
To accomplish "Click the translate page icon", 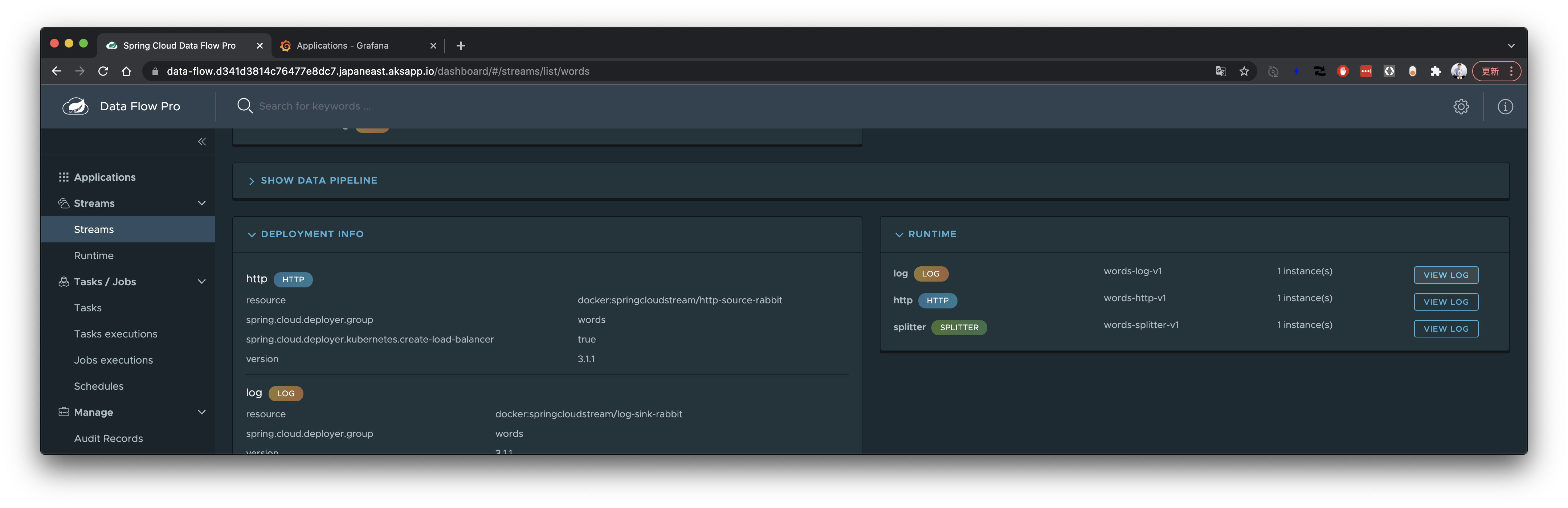I will point(1220,71).
